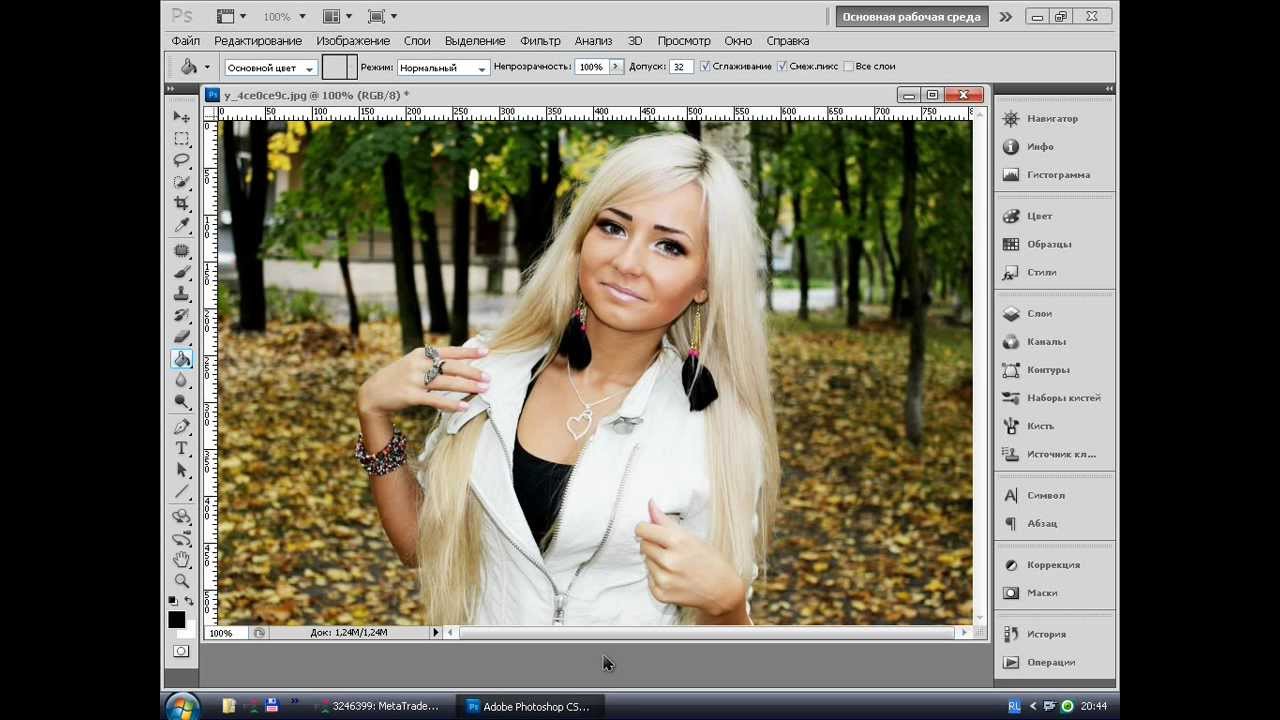Screen dimensions: 1280x720
Task: Click the background color swatch
Action: tap(189, 631)
